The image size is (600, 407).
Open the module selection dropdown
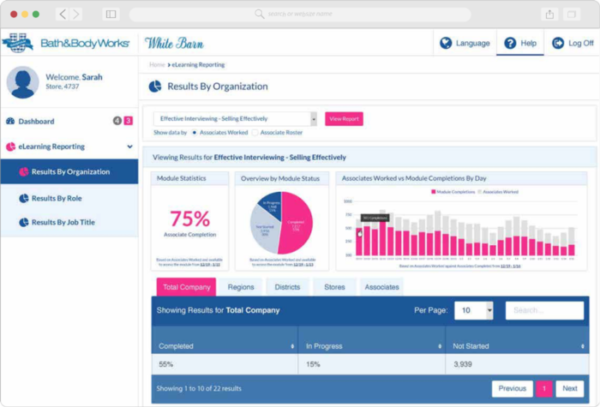click(235, 119)
